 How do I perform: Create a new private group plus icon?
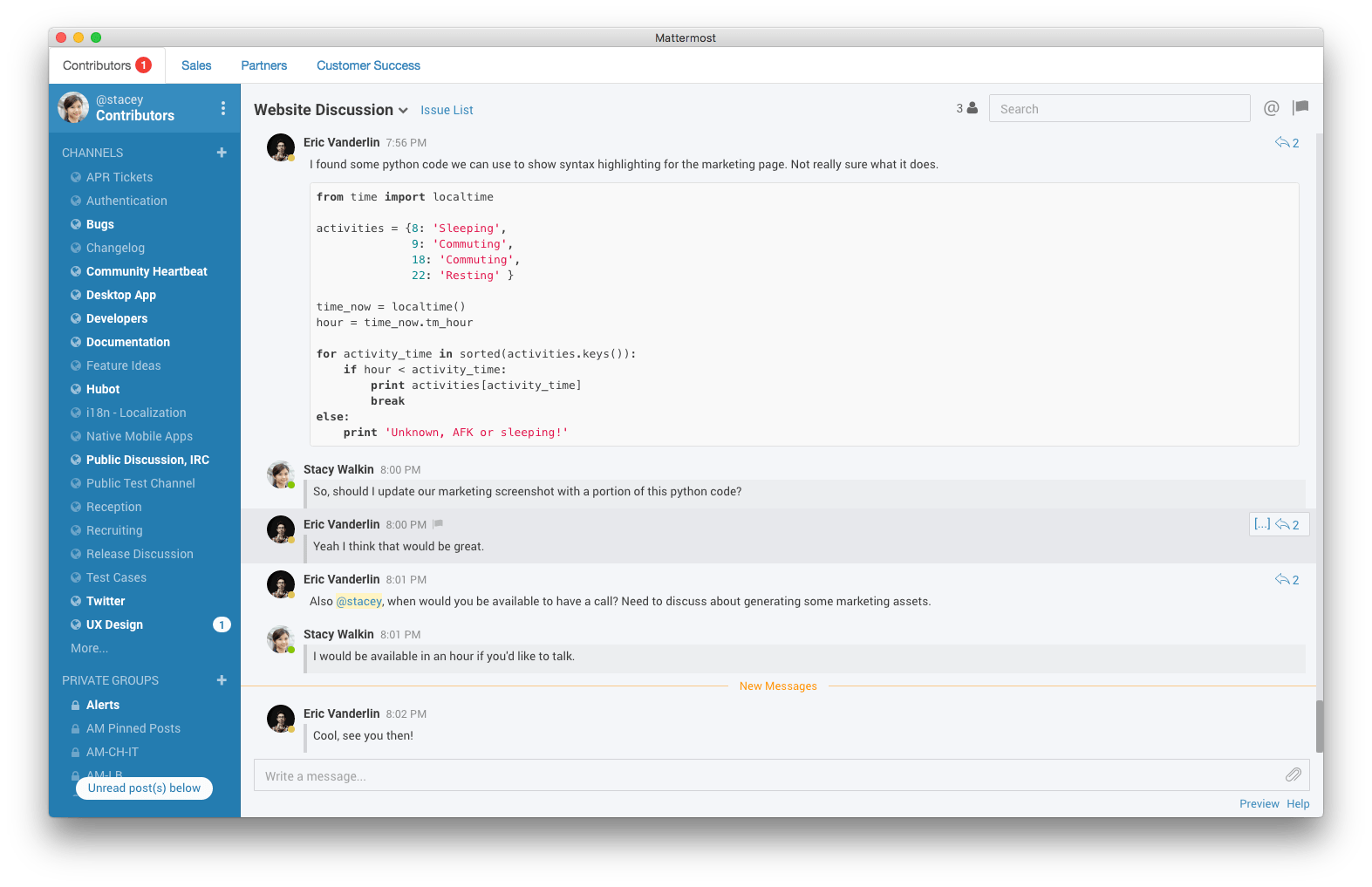click(x=222, y=680)
